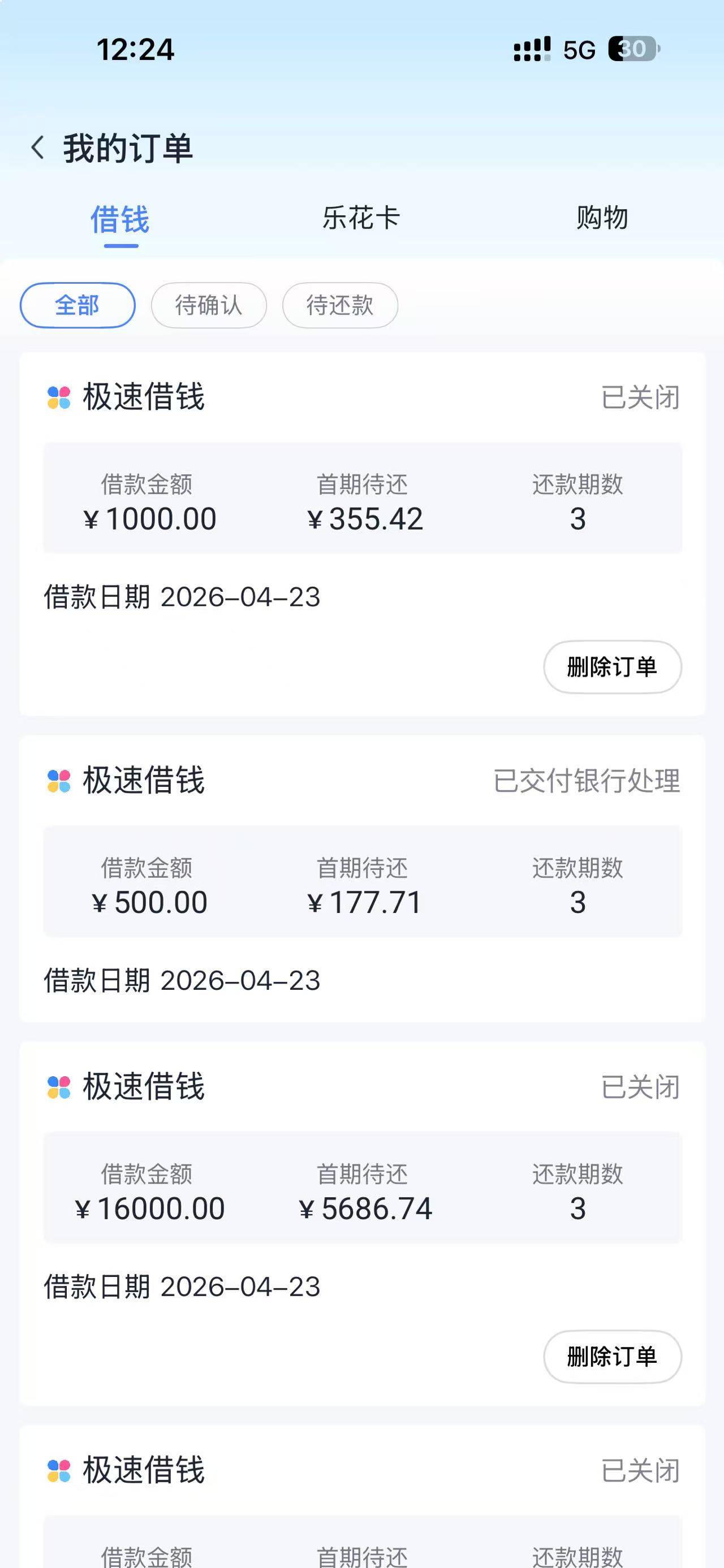Switch to the 借钱 tab

120,219
